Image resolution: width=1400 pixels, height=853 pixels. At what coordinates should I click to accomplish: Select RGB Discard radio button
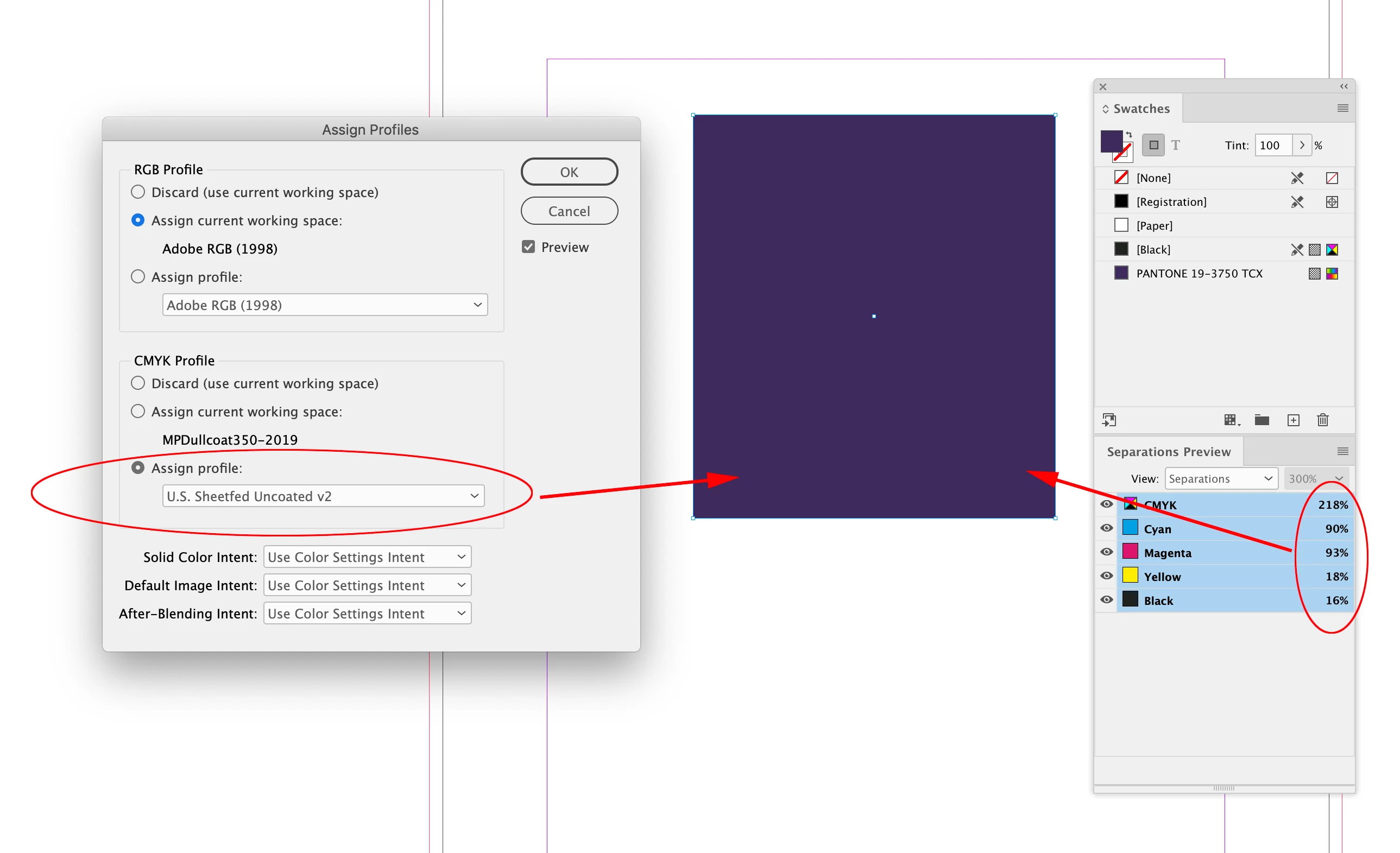138,192
